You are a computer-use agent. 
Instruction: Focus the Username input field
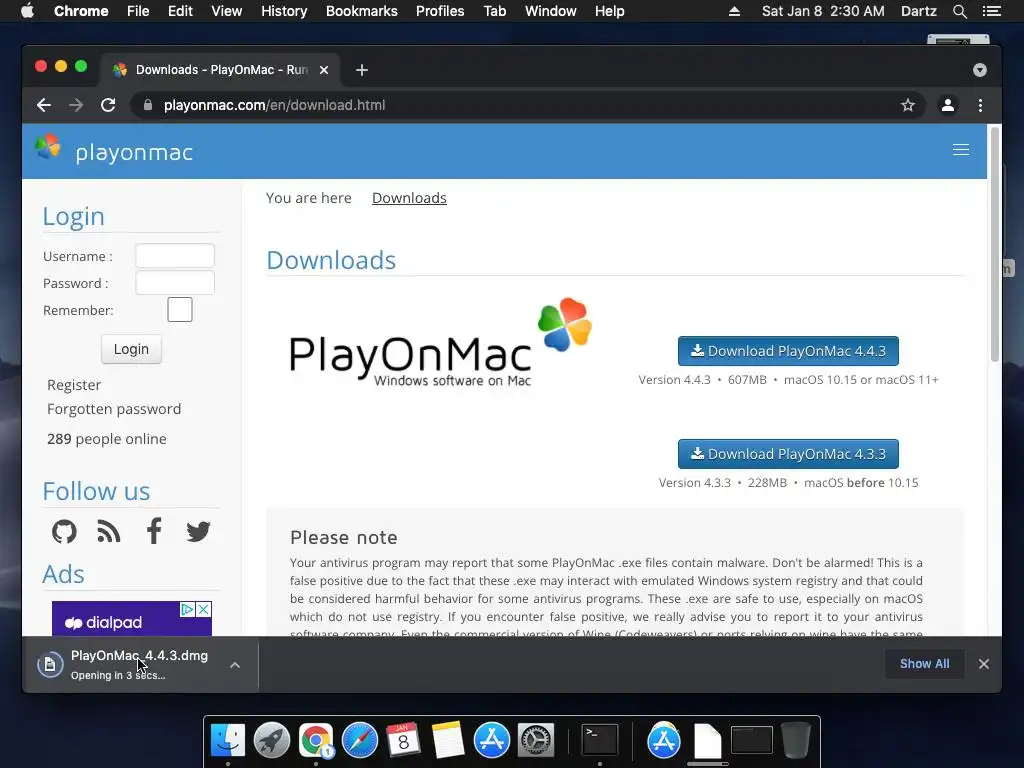pos(175,256)
